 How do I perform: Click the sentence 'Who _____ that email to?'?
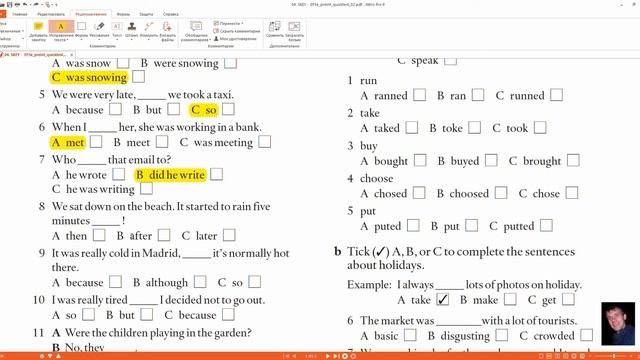click(x=111, y=159)
